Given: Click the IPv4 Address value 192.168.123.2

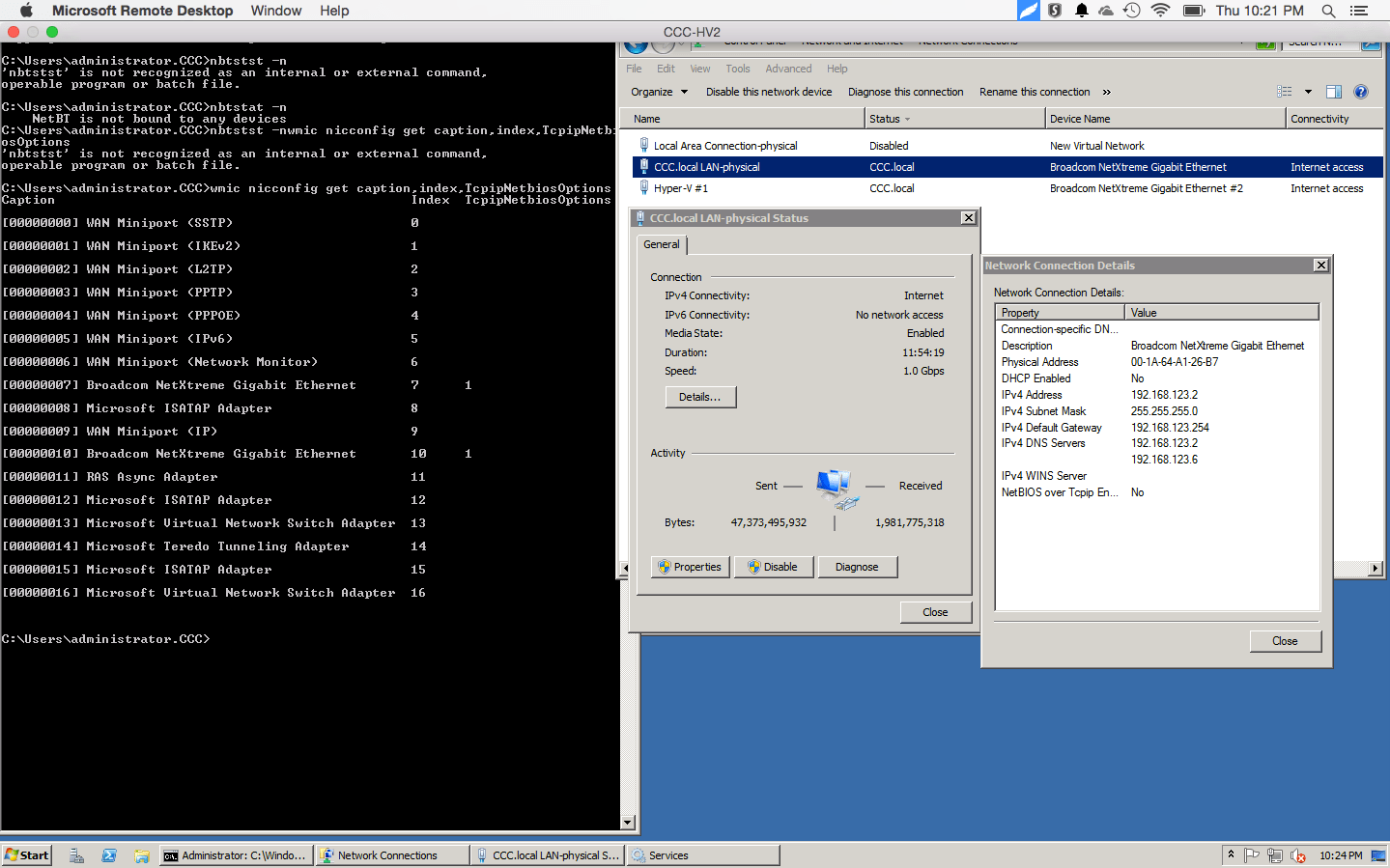Looking at the screenshot, I should tap(1164, 395).
